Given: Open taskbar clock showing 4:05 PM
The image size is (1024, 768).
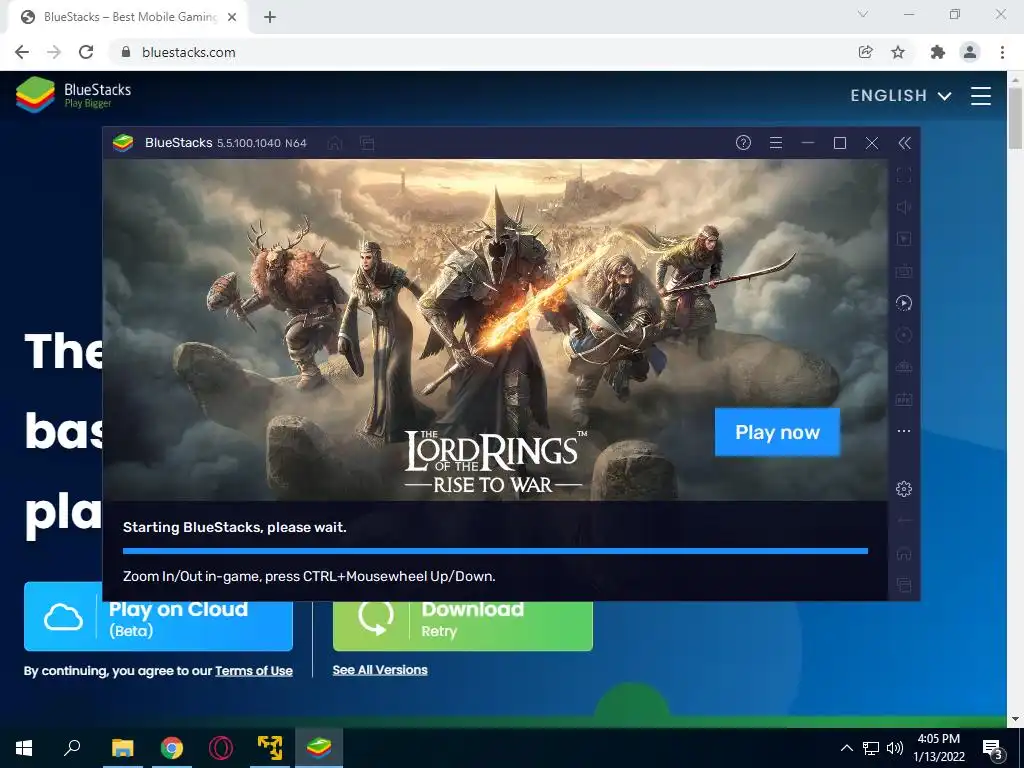Looking at the screenshot, I should click(x=938, y=748).
